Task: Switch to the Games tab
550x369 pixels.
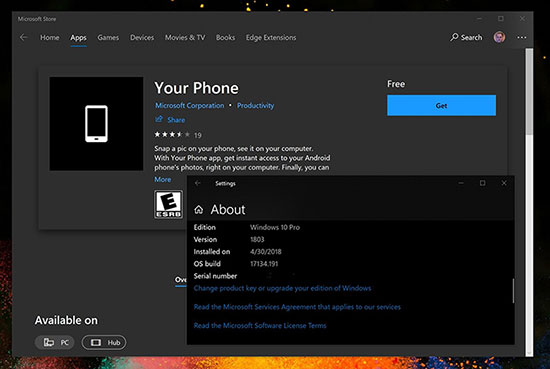Action: (108, 38)
